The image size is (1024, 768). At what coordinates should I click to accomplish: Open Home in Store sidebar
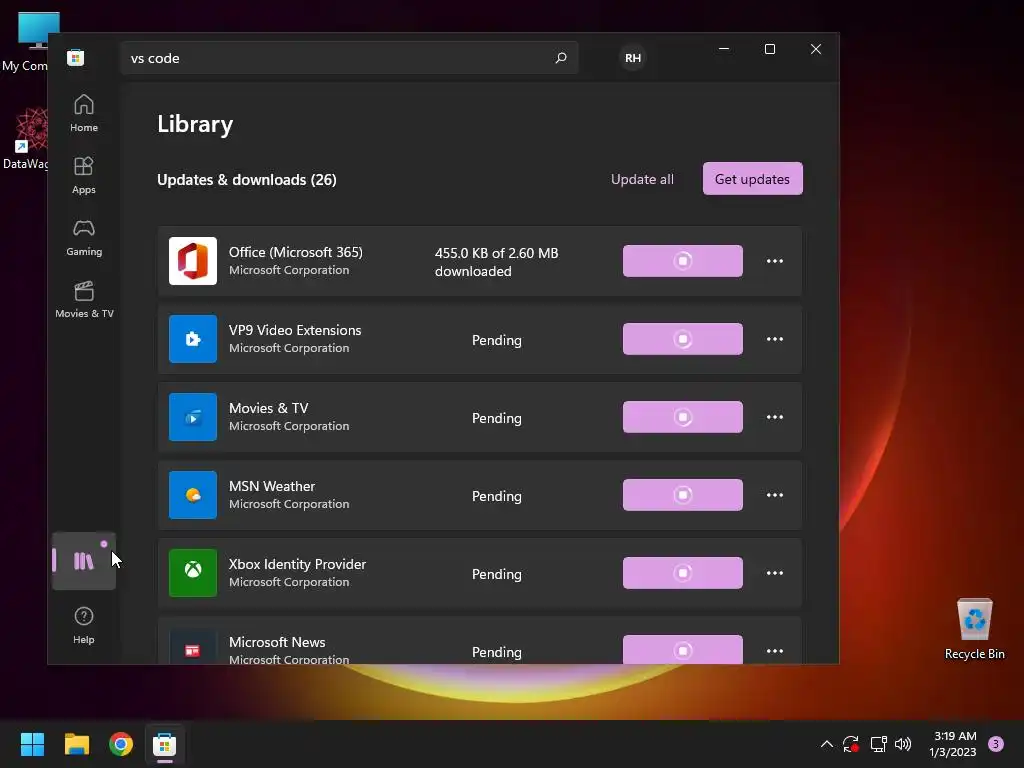pos(84,113)
